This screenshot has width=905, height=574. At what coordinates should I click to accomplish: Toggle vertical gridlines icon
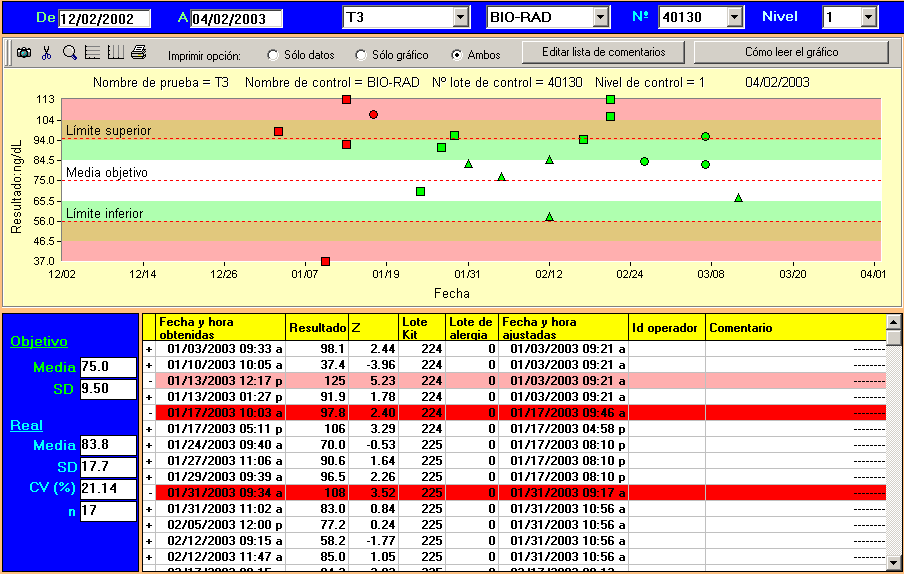pyautogui.click(x=115, y=53)
